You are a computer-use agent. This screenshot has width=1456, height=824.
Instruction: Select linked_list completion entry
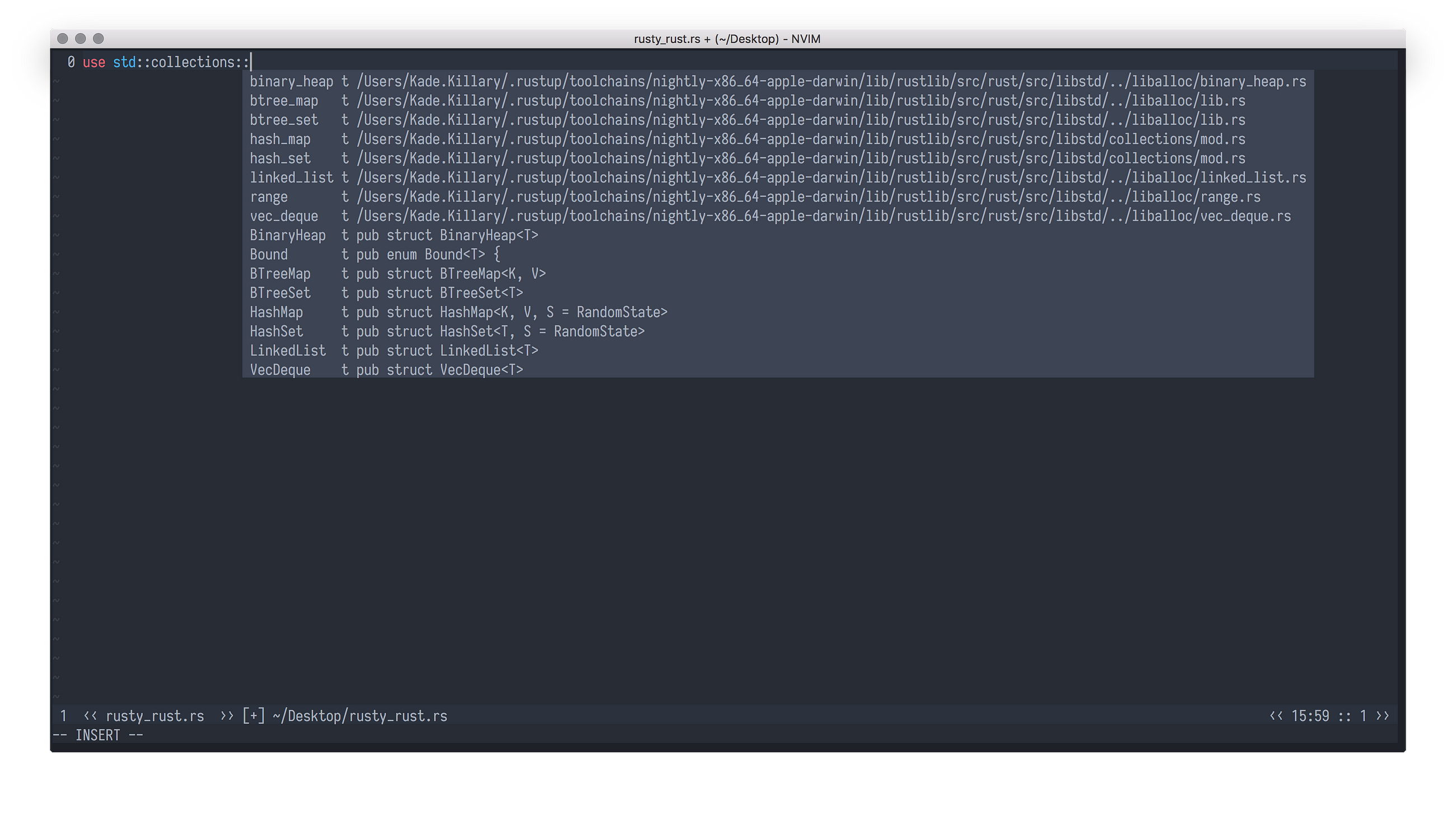click(x=291, y=178)
